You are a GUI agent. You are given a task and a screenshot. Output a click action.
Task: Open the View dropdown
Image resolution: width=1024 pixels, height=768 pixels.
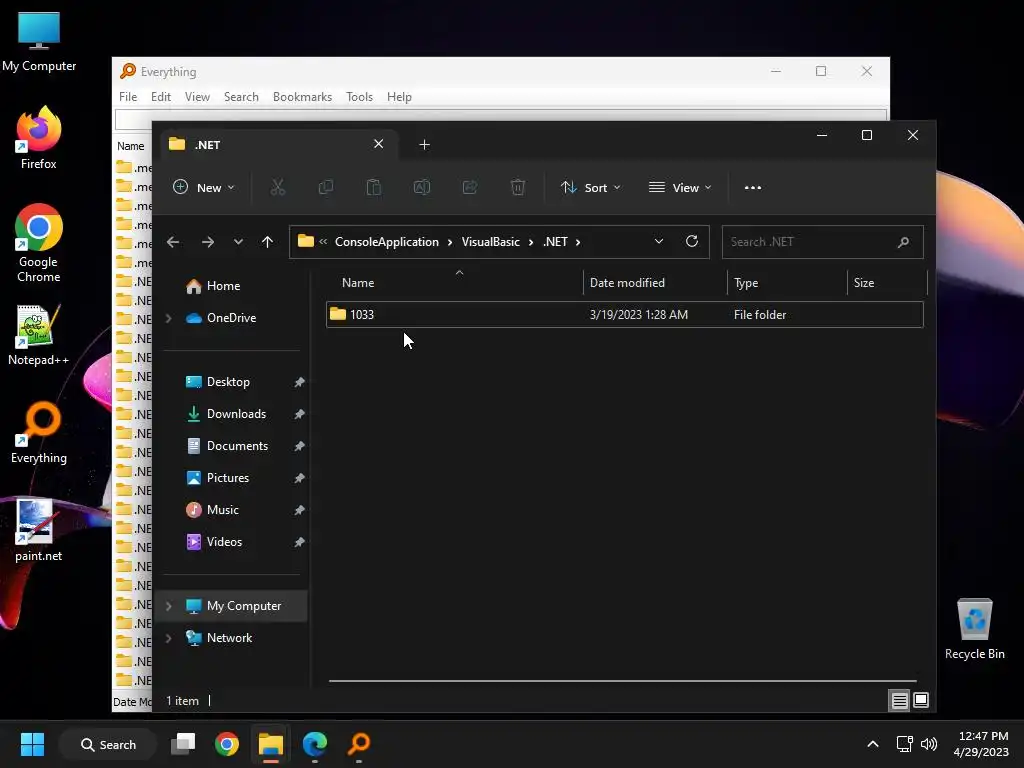pos(680,187)
